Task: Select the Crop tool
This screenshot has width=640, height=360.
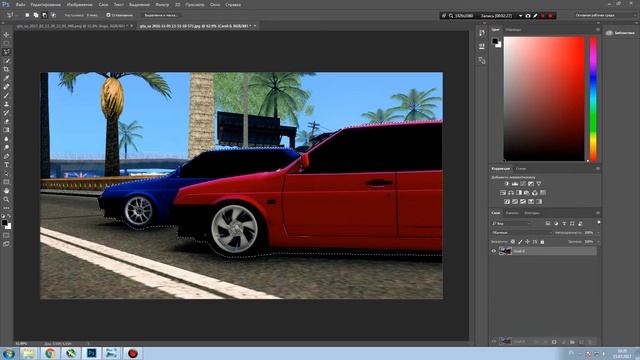Action: click(x=7, y=69)
